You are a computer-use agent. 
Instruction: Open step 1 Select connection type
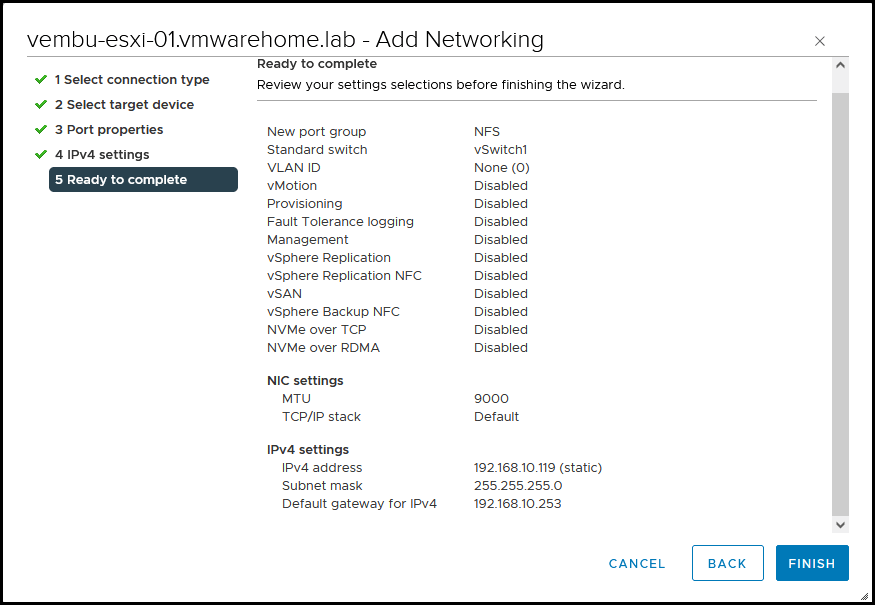[x=132, y=80]
